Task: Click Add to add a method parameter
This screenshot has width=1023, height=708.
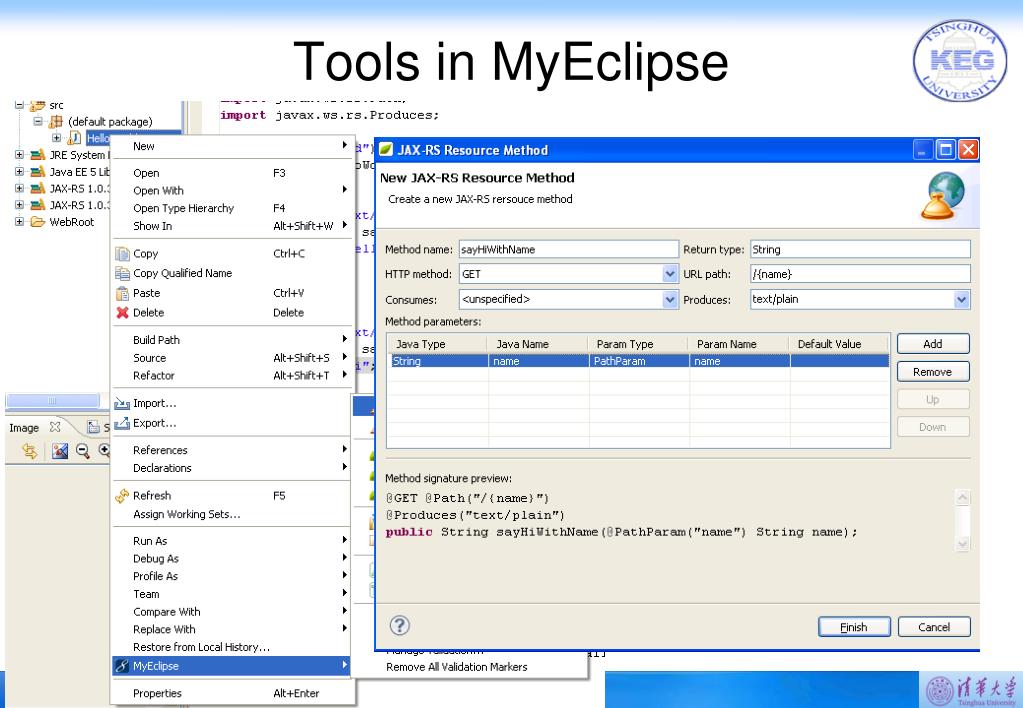Action: [932, 344]
